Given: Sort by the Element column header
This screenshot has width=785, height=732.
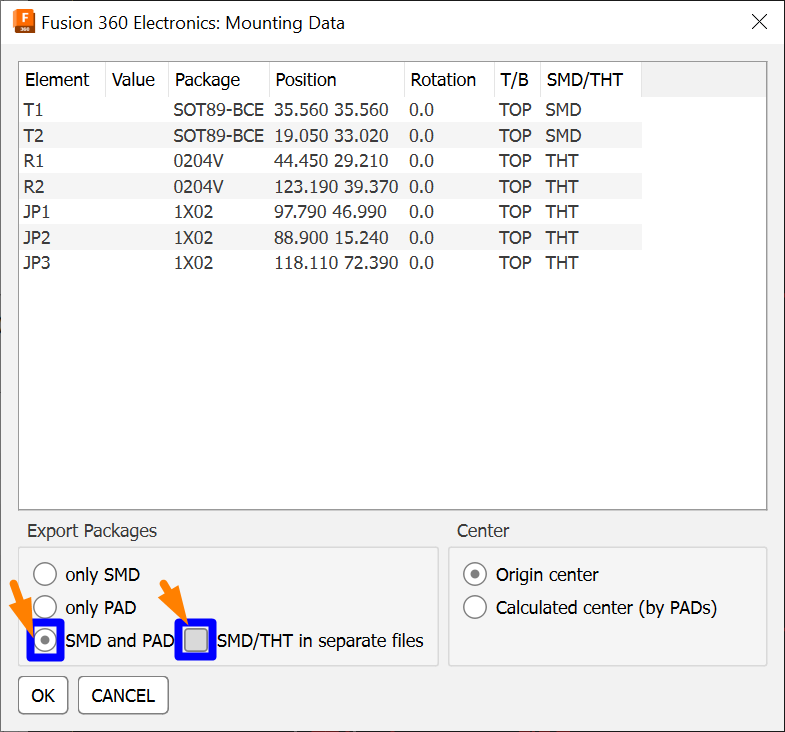Looking at the screenshot, I should point(62,80).
